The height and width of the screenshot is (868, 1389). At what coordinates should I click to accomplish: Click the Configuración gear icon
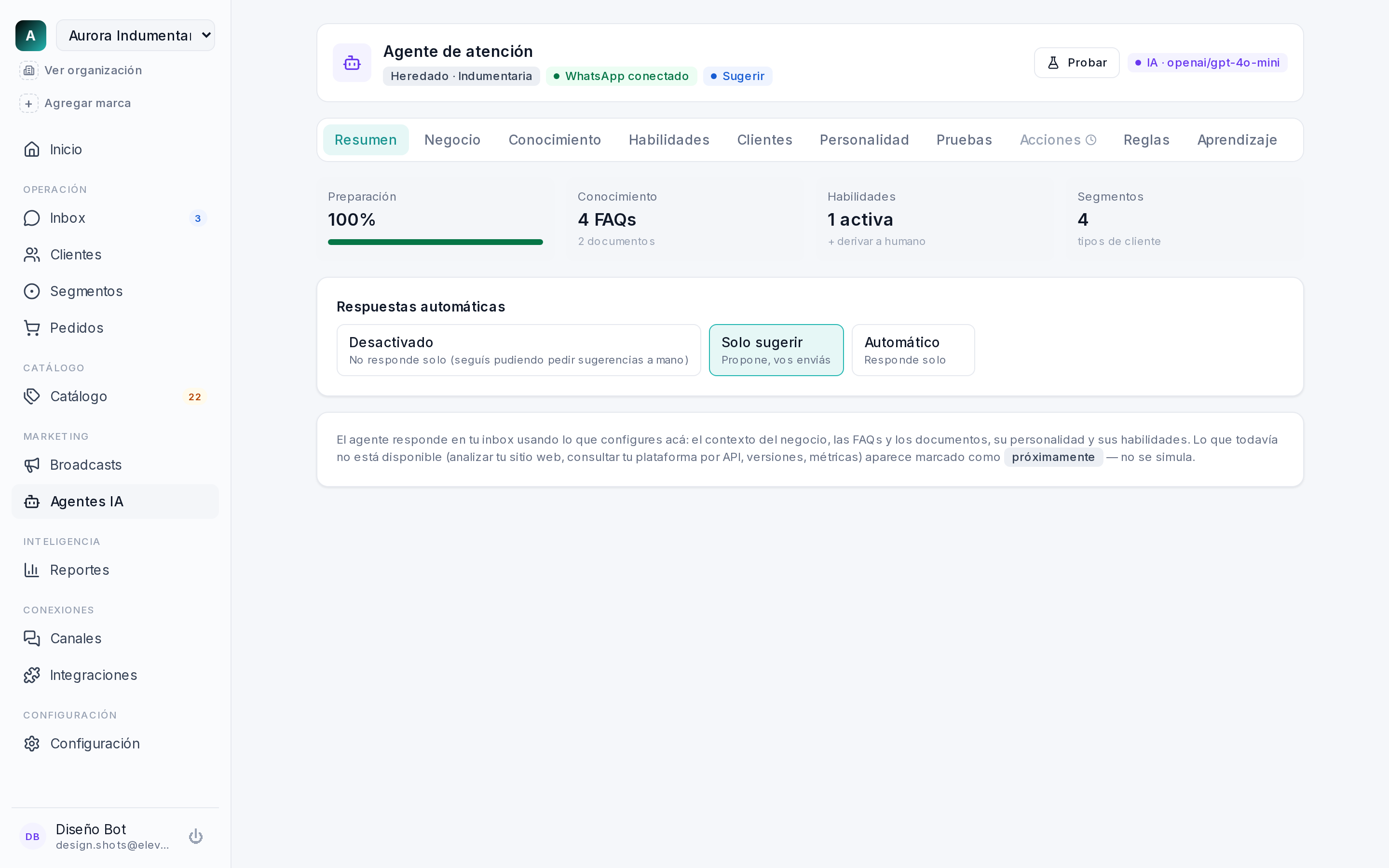pos(32,744)
